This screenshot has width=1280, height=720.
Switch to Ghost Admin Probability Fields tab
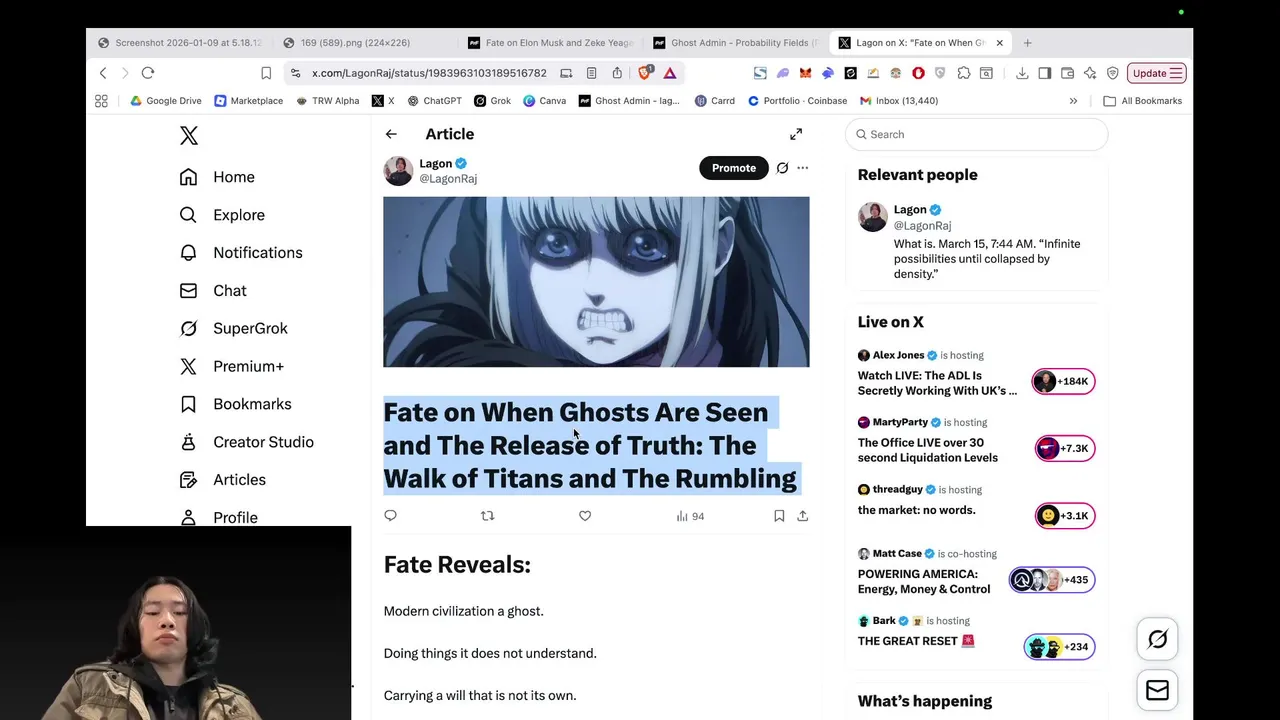734,43
